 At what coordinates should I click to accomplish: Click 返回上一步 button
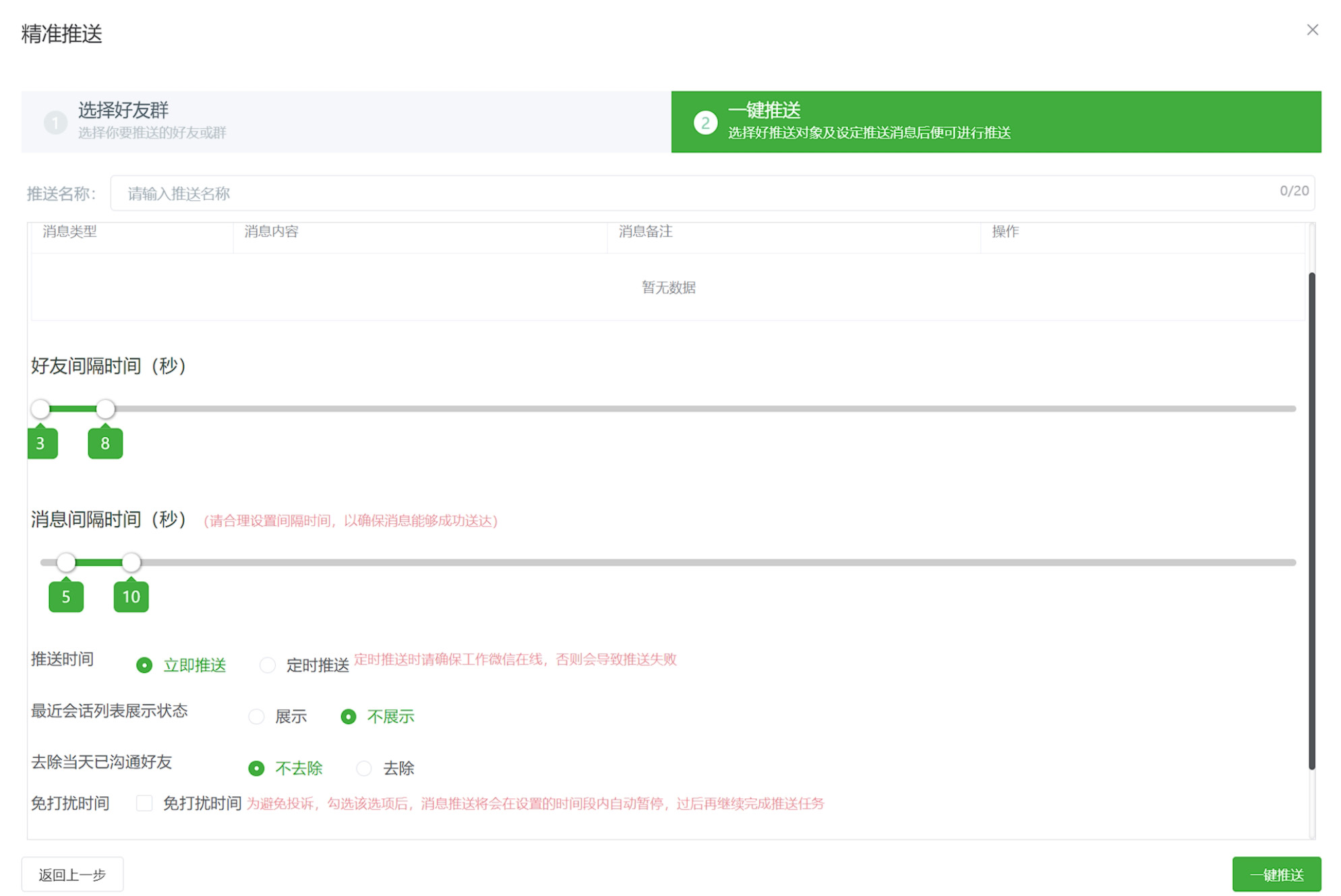click(72, 874)
